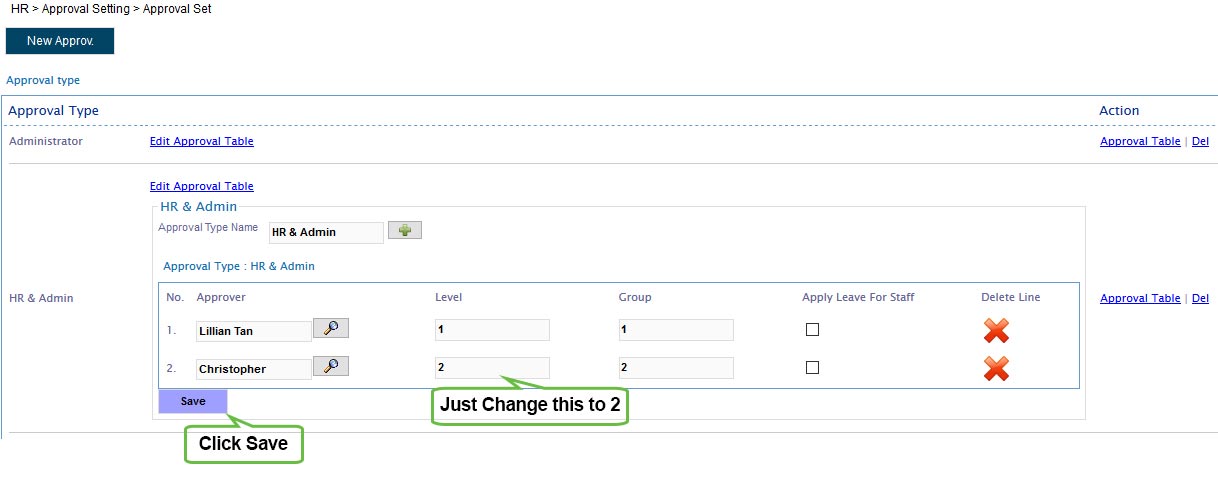Open Edit Approval Table for Administrator
The height and width of the screenshot is (491, 1218).
(202, 141)
